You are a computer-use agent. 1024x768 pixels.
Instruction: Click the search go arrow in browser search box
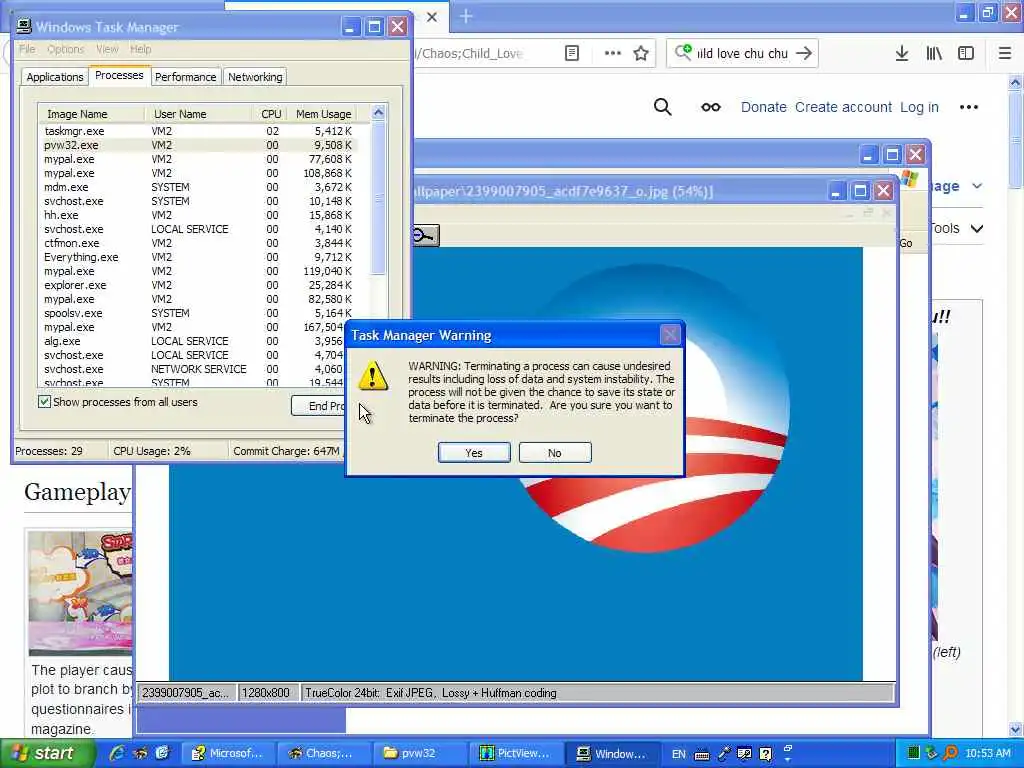805,54
